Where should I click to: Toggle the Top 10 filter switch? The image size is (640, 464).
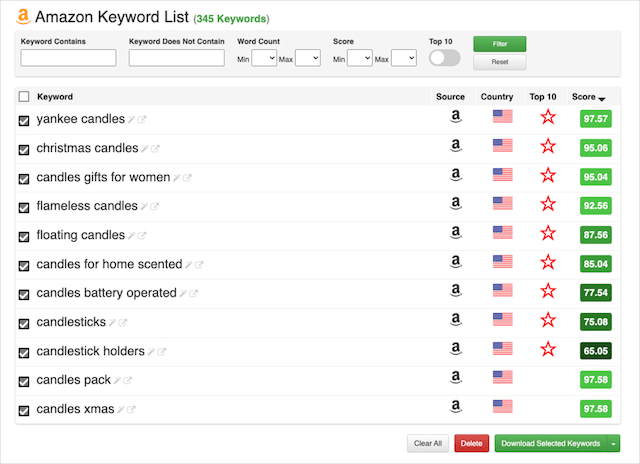444,58
